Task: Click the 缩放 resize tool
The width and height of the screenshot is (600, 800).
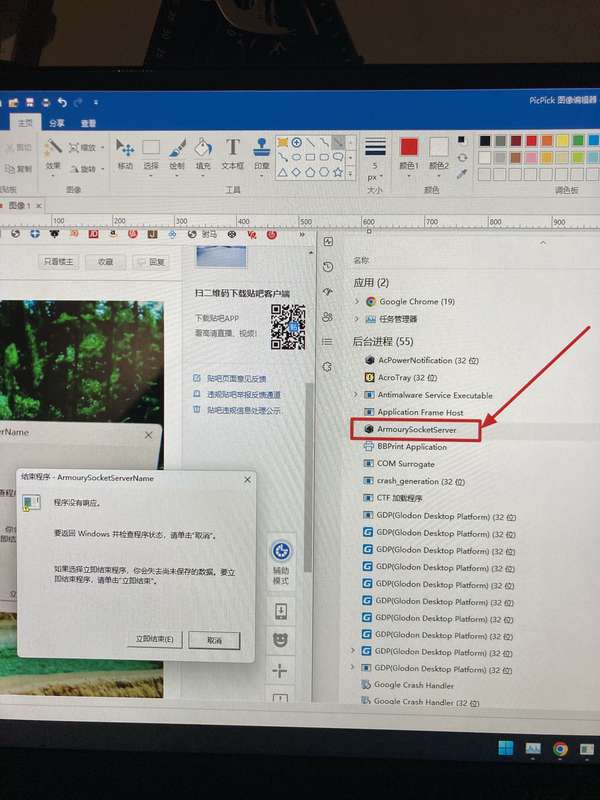Action: [83, 147]
